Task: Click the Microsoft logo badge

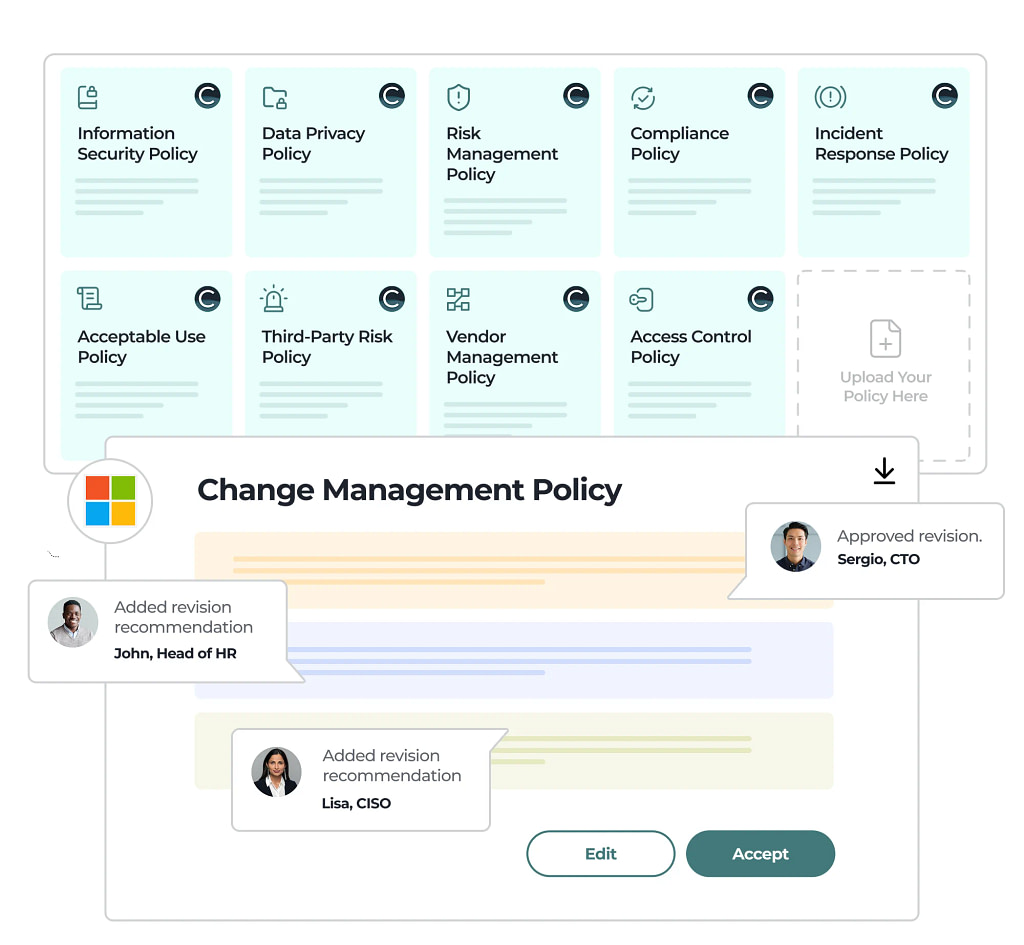Action: tap(110, 500)
